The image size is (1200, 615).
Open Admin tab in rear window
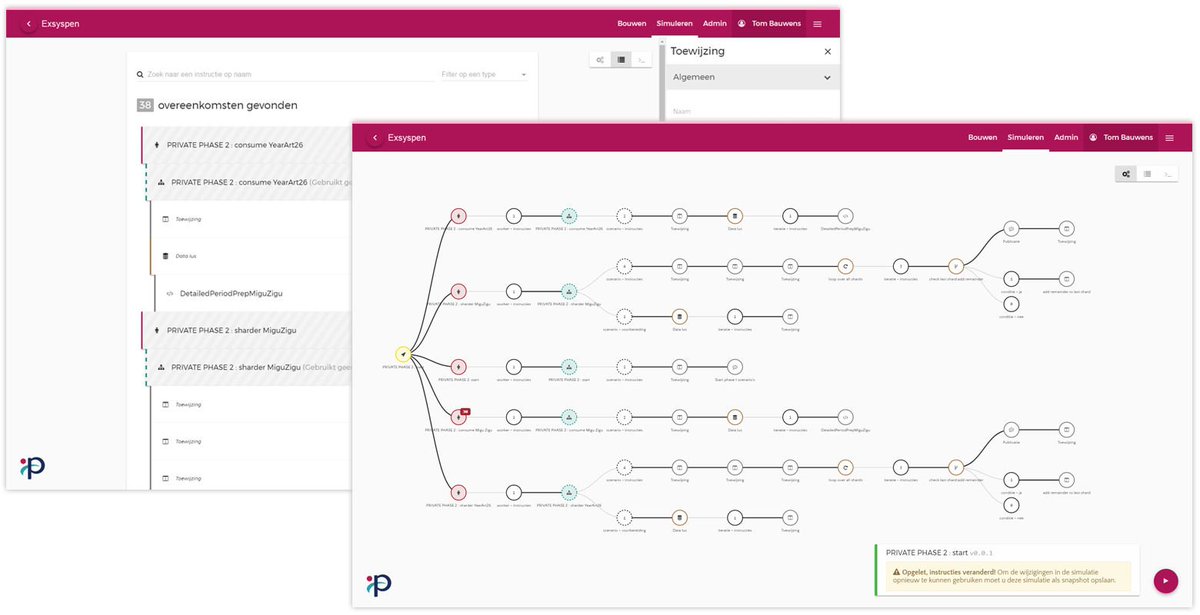pyautogui.click(x=715, y=23)
